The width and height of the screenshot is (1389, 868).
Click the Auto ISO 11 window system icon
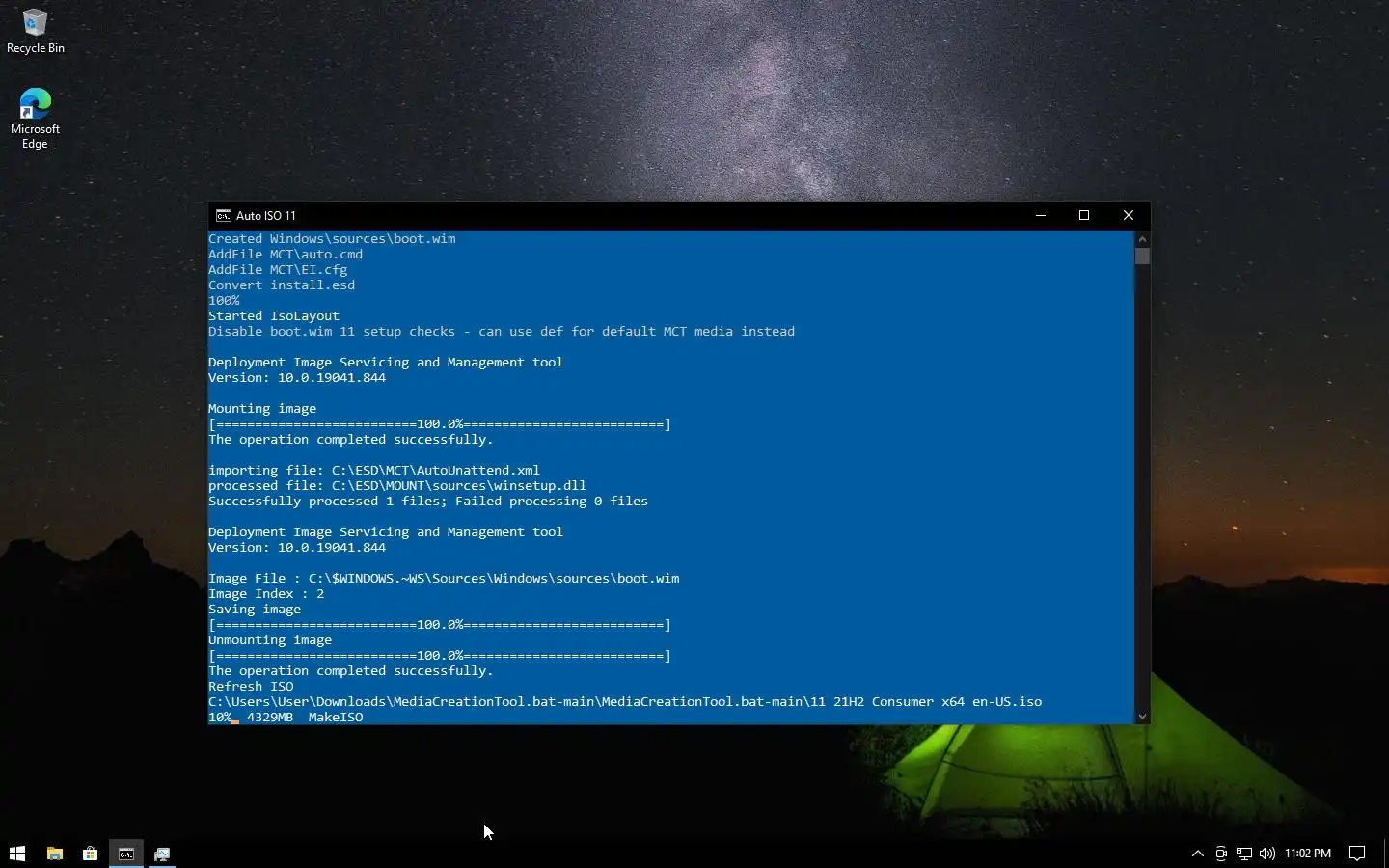coord(223,216)
